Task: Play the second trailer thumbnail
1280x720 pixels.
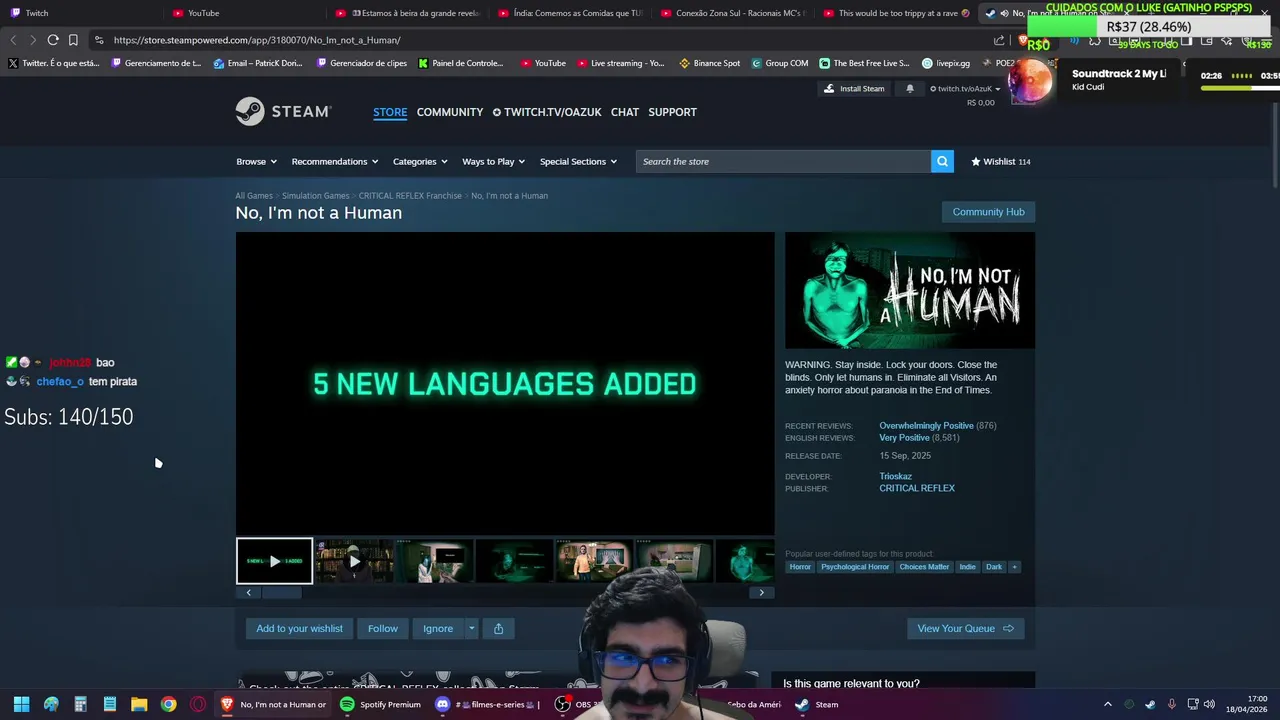Action: point(354,561)
